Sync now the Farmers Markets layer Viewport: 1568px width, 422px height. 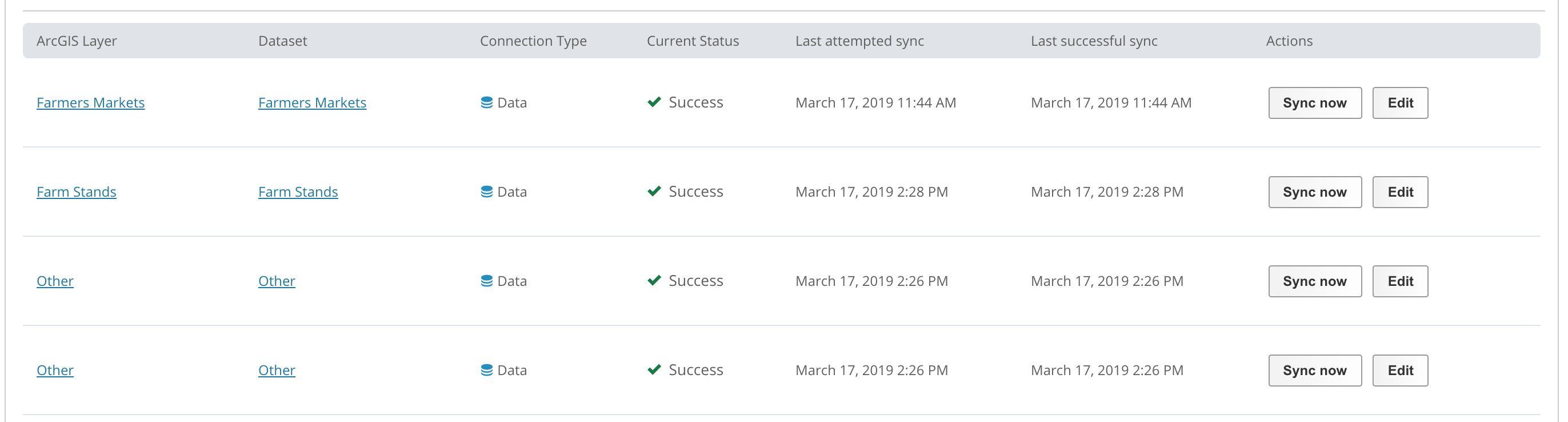pyautogui.click(x=1315, y=103)
